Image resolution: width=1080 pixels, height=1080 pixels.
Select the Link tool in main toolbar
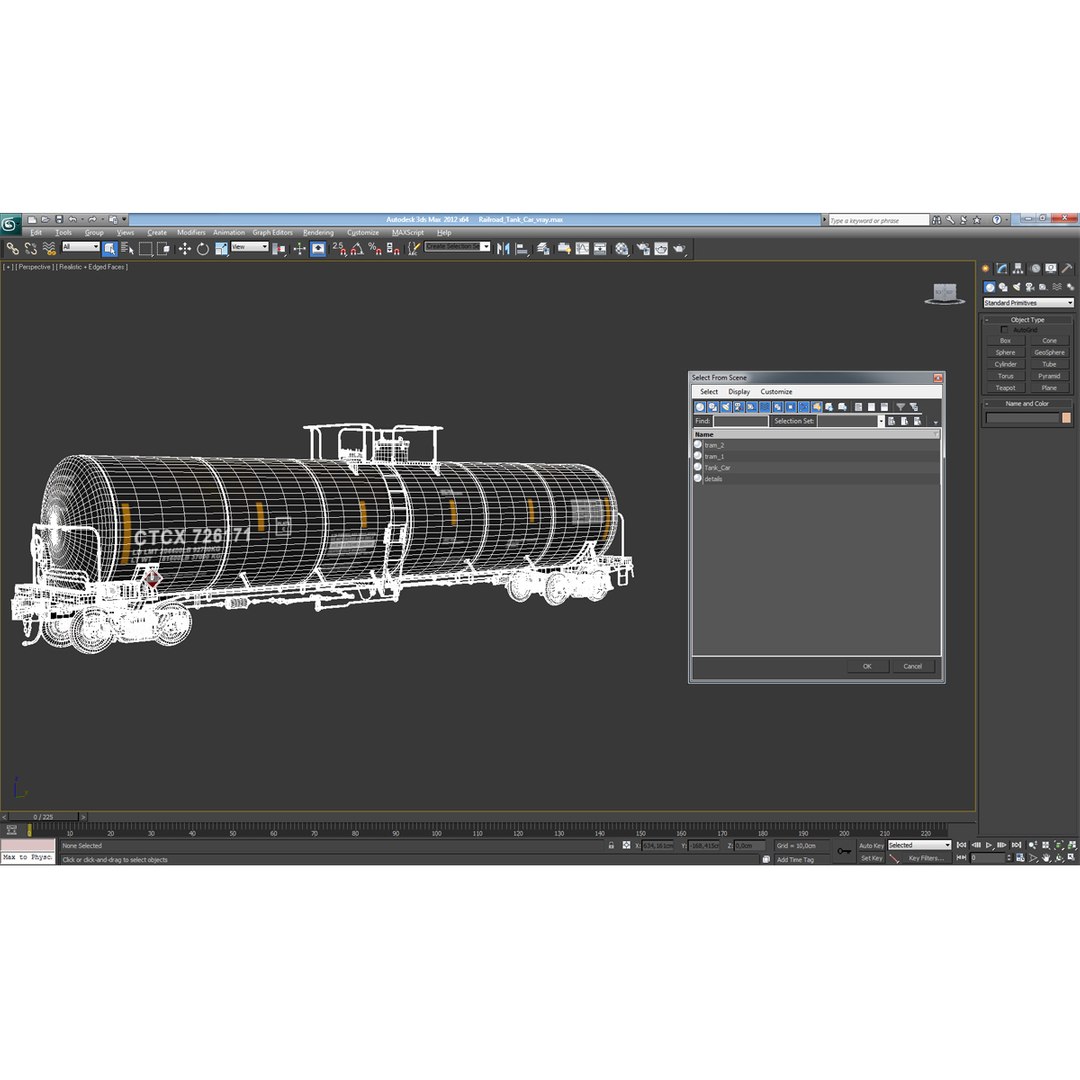click(12, 249)
